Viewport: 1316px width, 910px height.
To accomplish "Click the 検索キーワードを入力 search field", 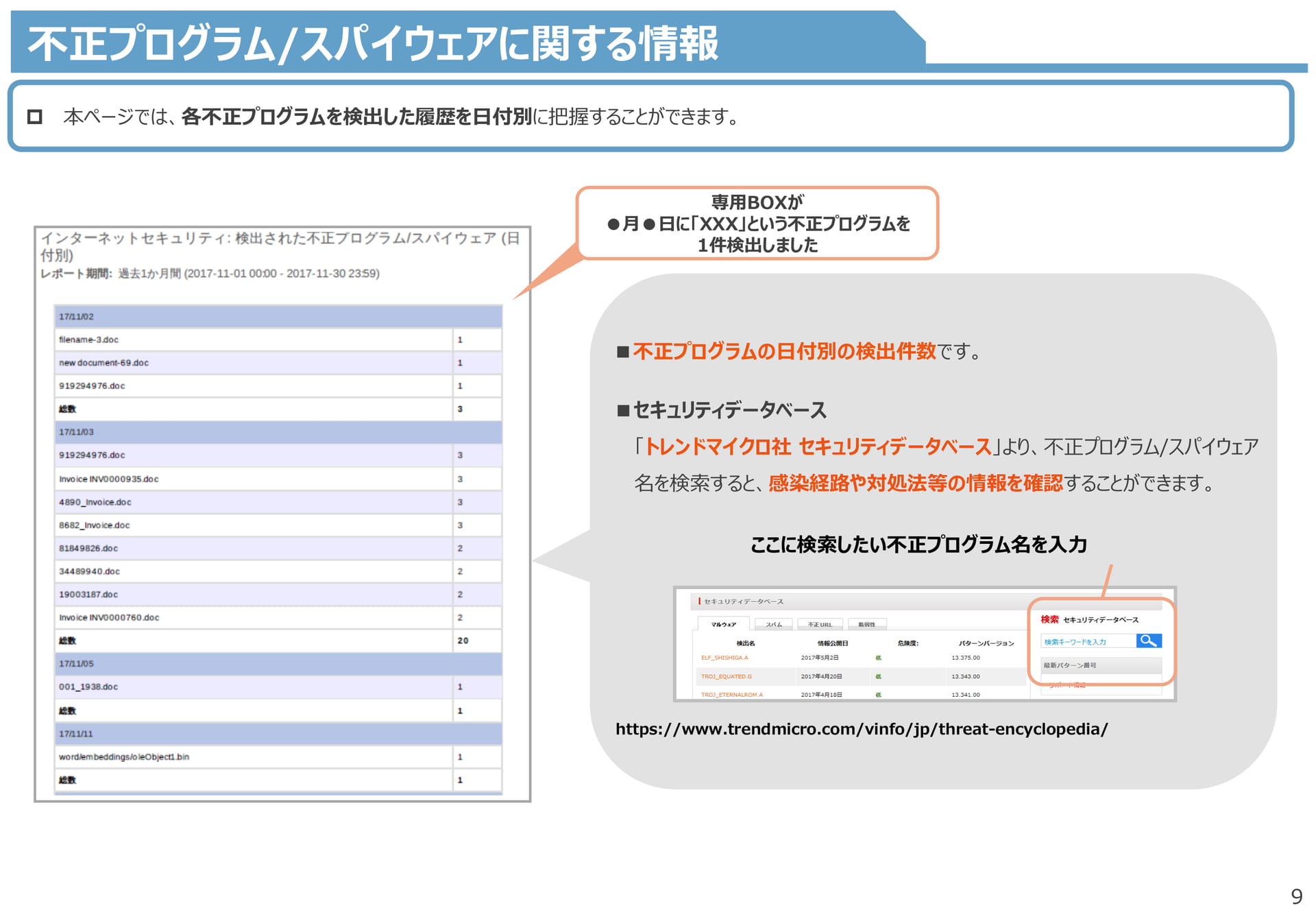I will 1088,641.
